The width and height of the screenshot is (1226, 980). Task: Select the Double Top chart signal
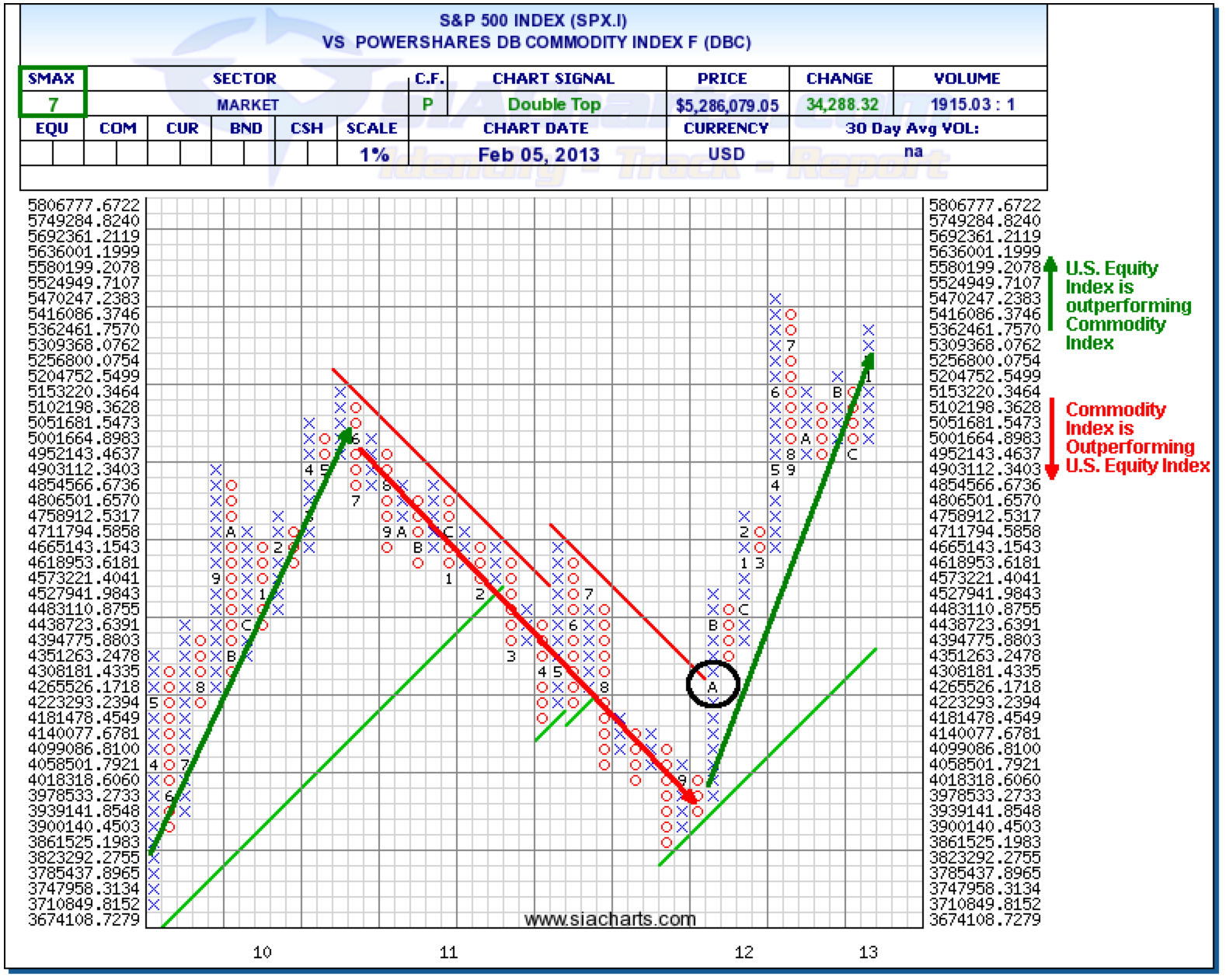point(554,104)
